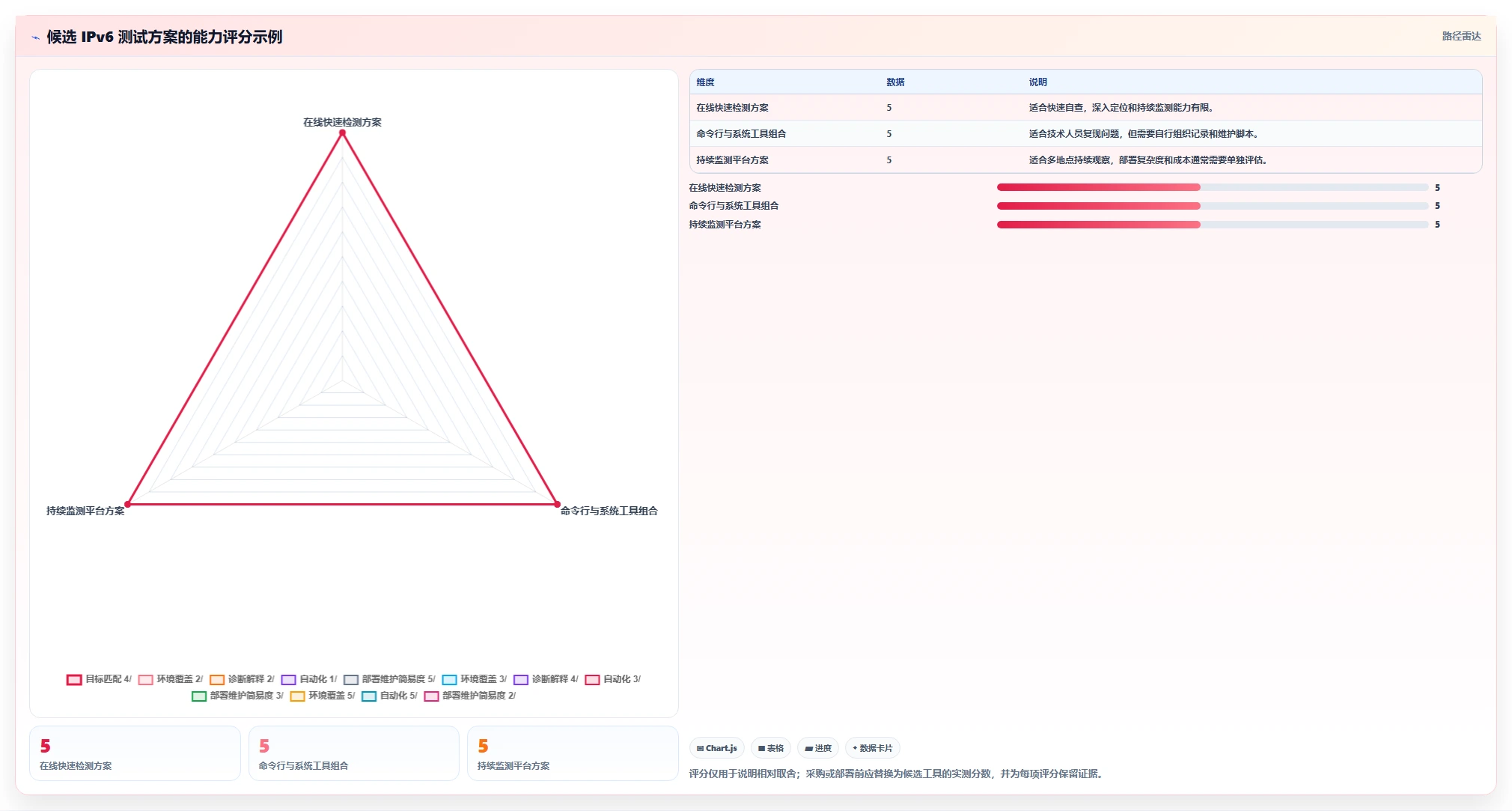This screenshot has height=811, width=1512.
Task: Open the 持续监测平台方案 score card
Action: click(x=573, y=753)
